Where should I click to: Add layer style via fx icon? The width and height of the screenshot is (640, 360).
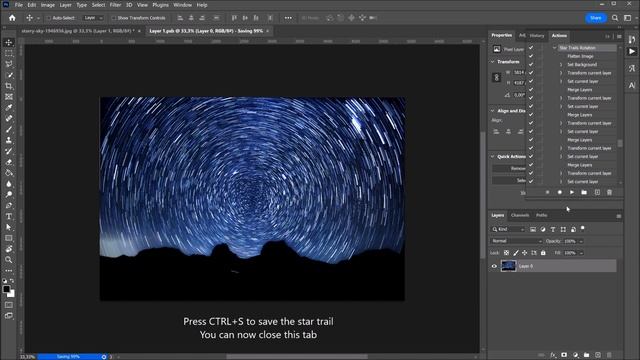[553, 355]
